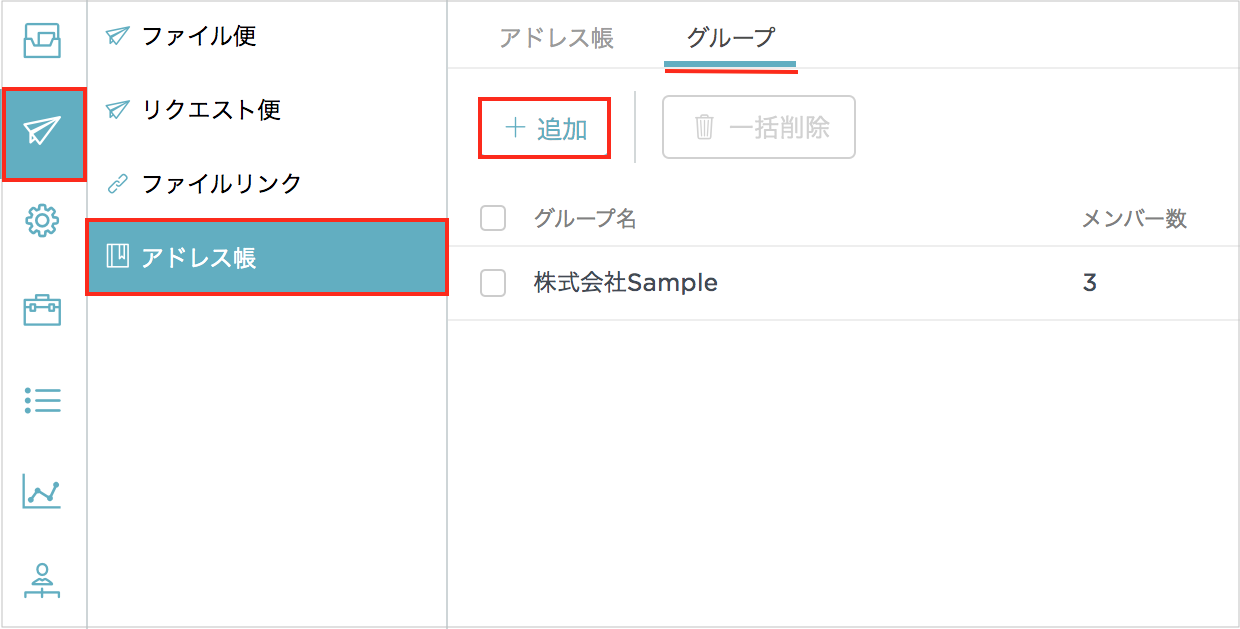Screen dimensions: 1240x629
Task: Switch to the アドレス帳 tab
Action: coord(556,39)
